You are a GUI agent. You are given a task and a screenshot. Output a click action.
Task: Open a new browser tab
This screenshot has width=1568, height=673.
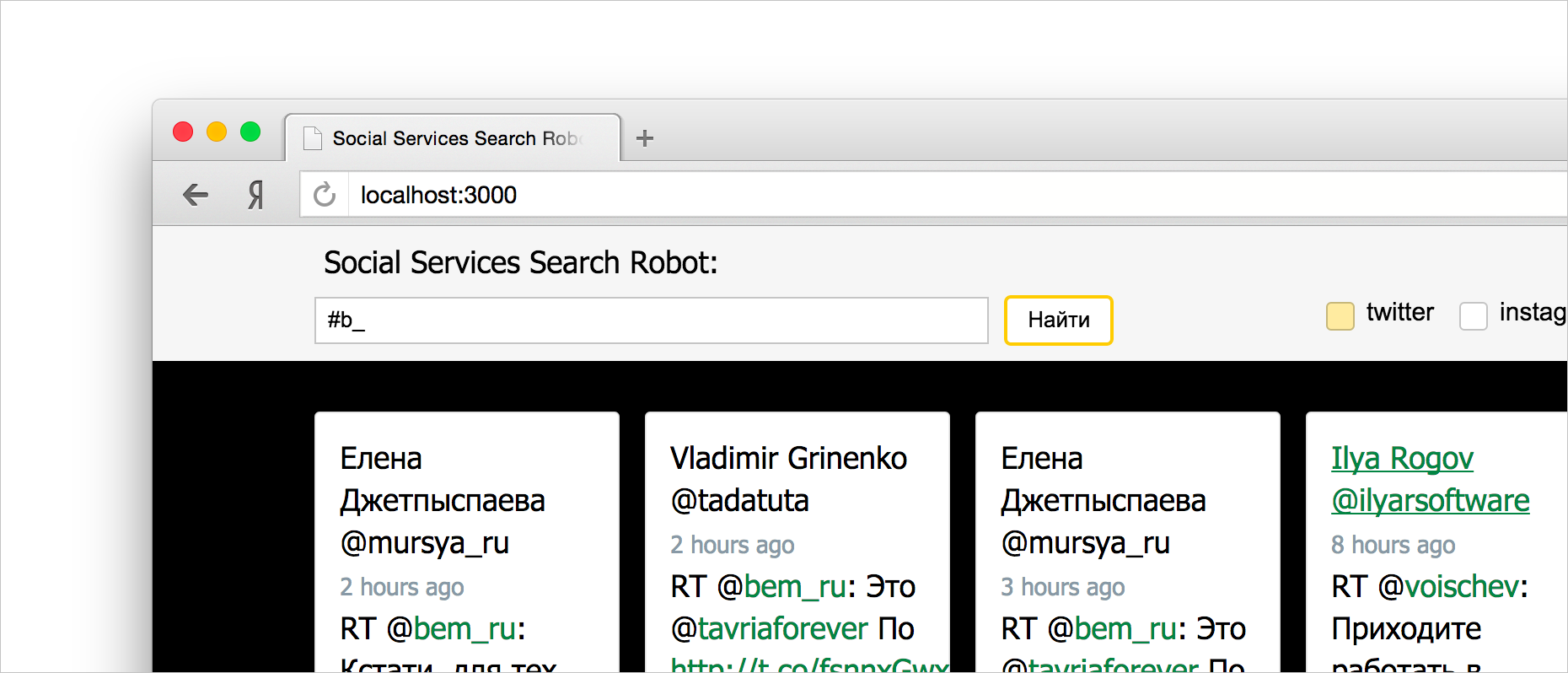tap(645, 138)
